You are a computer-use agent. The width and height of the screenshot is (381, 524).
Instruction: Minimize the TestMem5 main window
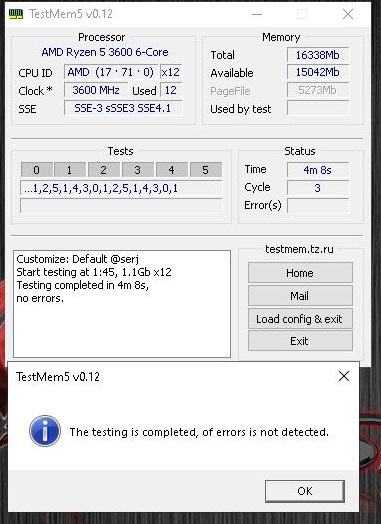click(257, 14)
